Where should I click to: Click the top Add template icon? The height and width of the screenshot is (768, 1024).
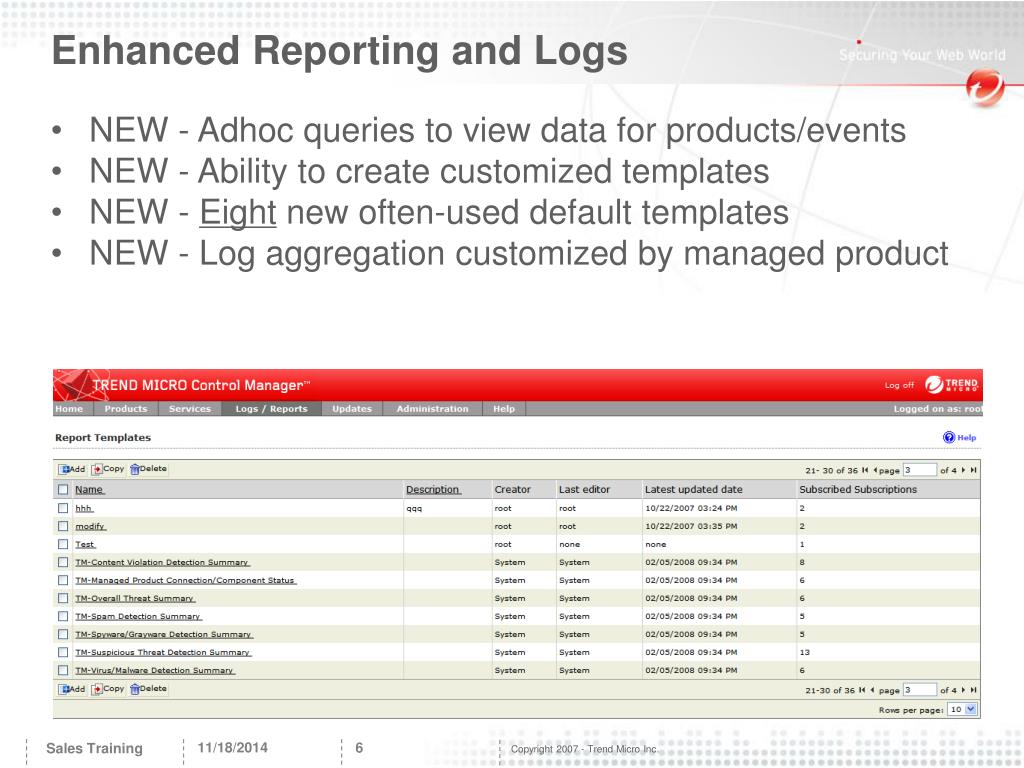65,469
